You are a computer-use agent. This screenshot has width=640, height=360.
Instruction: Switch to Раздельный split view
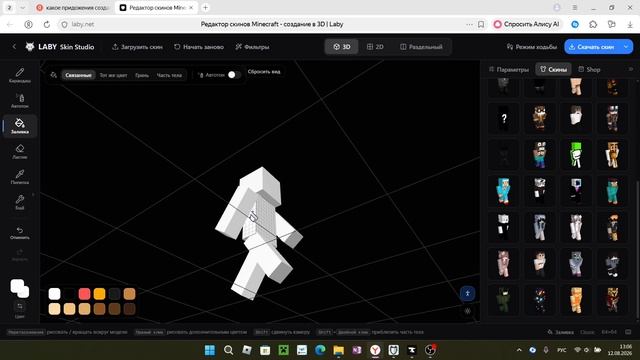(x=421, y=47)
